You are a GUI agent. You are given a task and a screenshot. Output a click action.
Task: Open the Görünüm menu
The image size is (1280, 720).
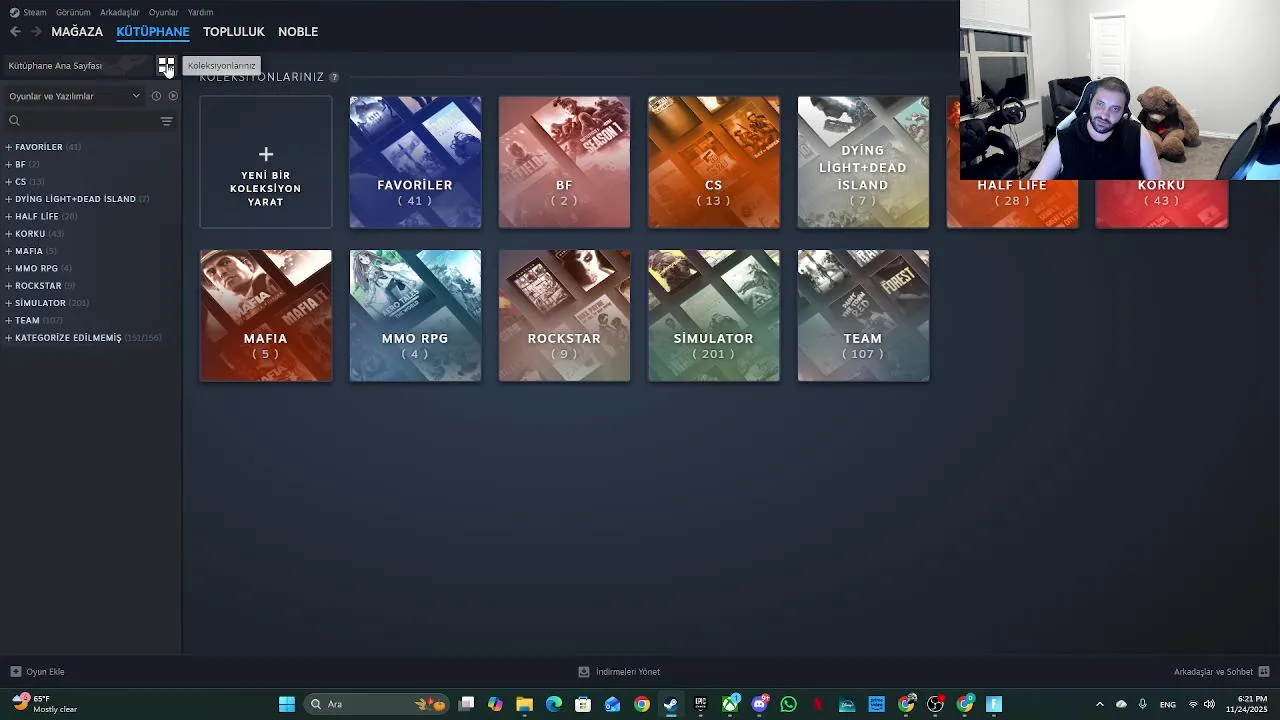point(73,12)
